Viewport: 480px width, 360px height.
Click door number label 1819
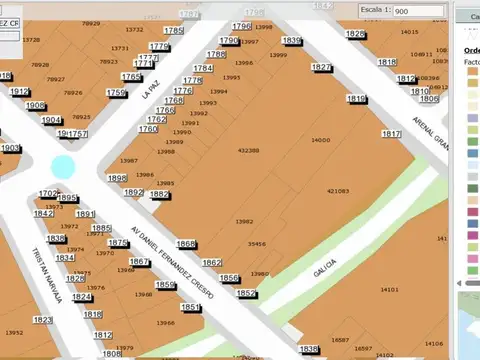tap(356, 99)
